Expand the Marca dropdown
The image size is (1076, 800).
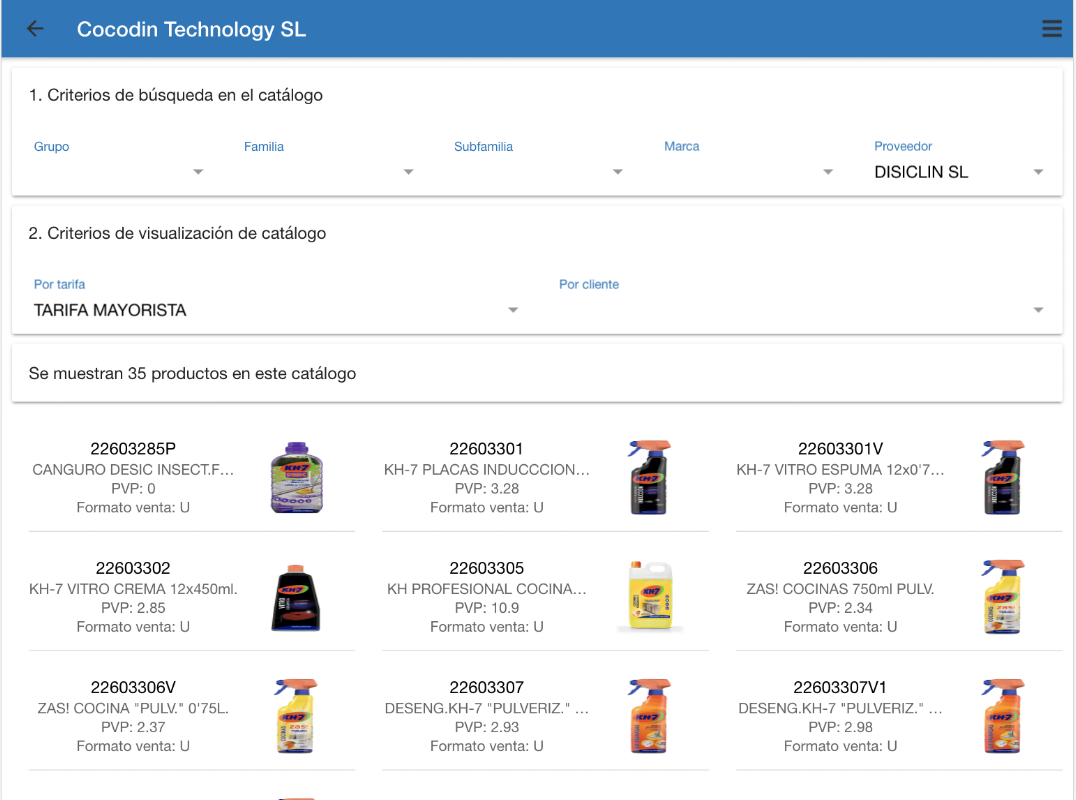point(749,172)
